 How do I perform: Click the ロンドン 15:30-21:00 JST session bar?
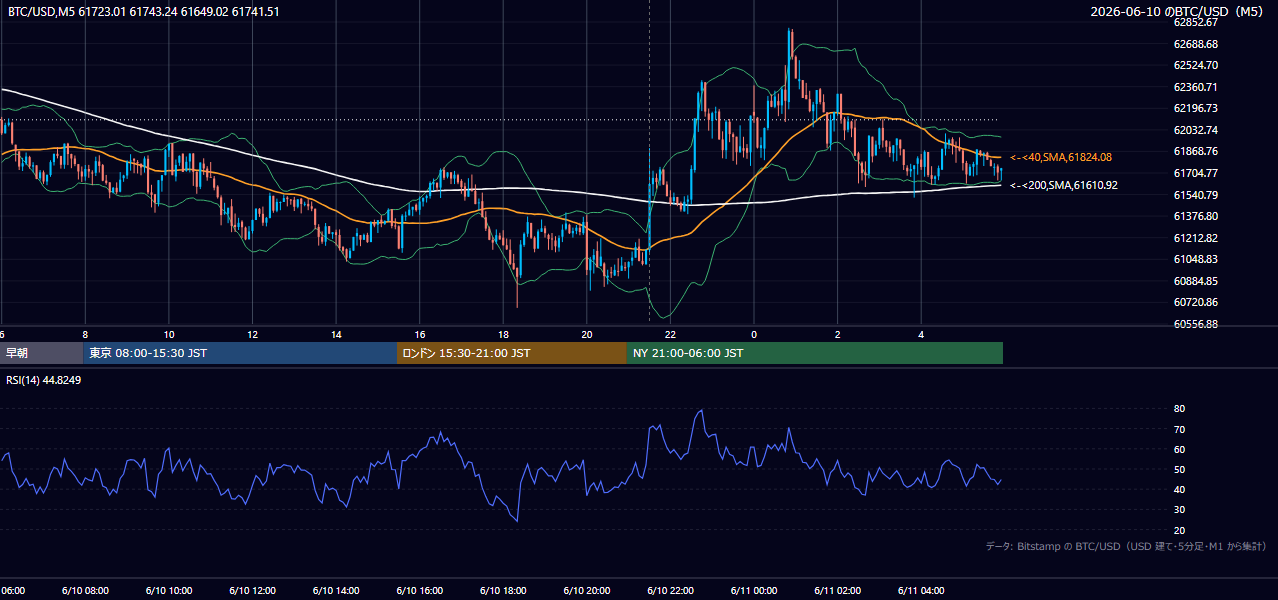pyautogui.click(x=512, y=353)
